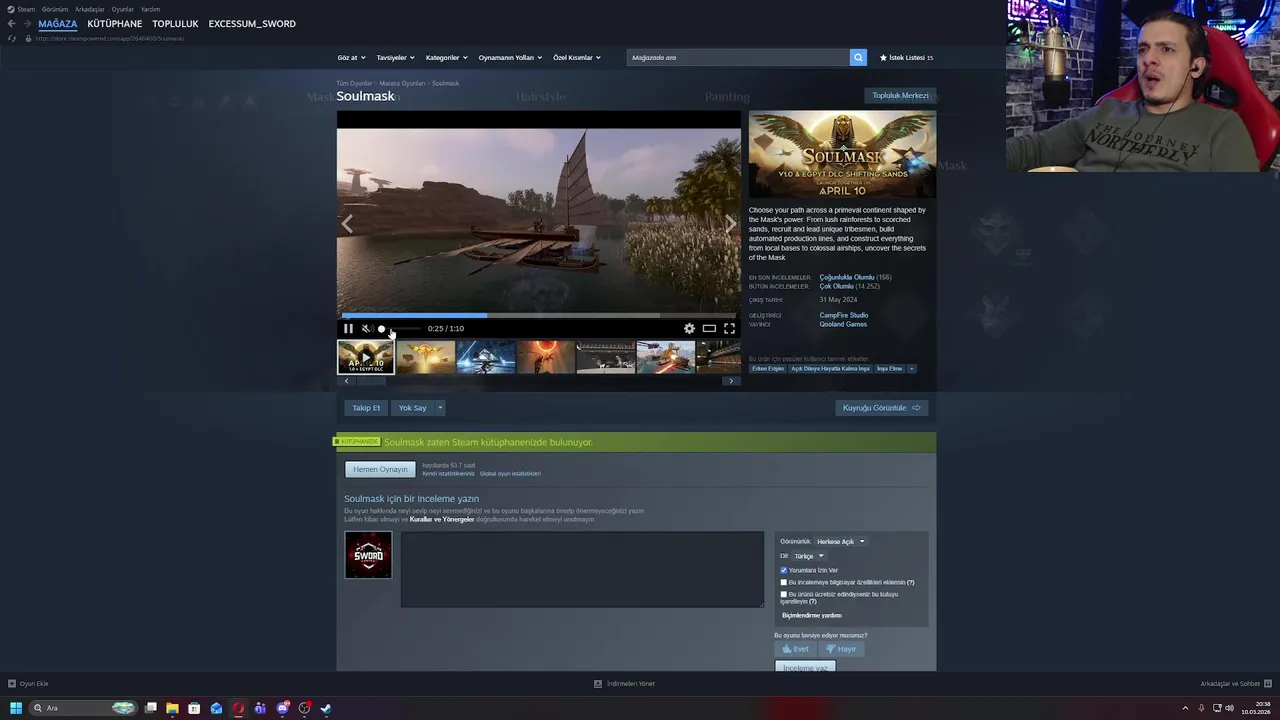Pause the Soulmask trailer video

tap(348, 328)
